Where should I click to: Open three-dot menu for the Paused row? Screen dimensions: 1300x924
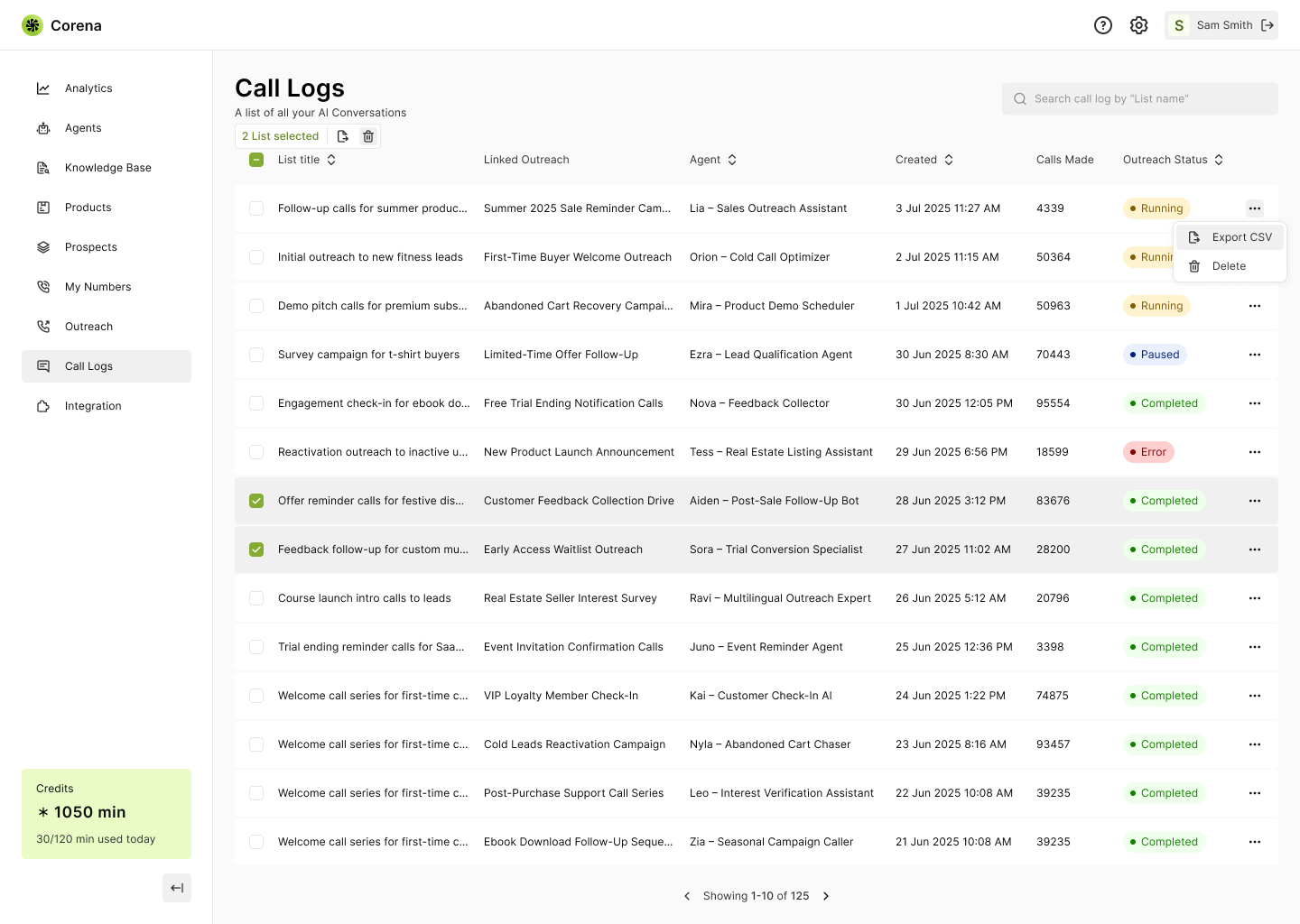(x=1254, y=355)
